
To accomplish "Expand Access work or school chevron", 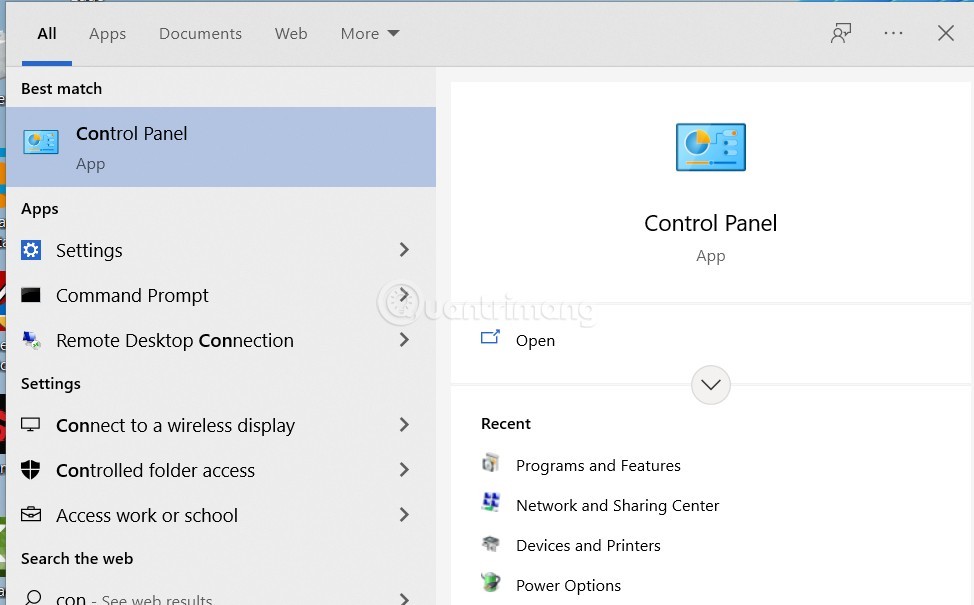I will coord(404,515).
